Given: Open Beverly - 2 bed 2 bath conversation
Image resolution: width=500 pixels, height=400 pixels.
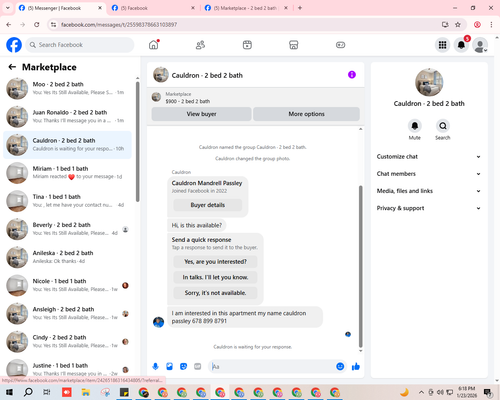Looking at the screenshot, I should pyautogui.click(x=67, y=229).
